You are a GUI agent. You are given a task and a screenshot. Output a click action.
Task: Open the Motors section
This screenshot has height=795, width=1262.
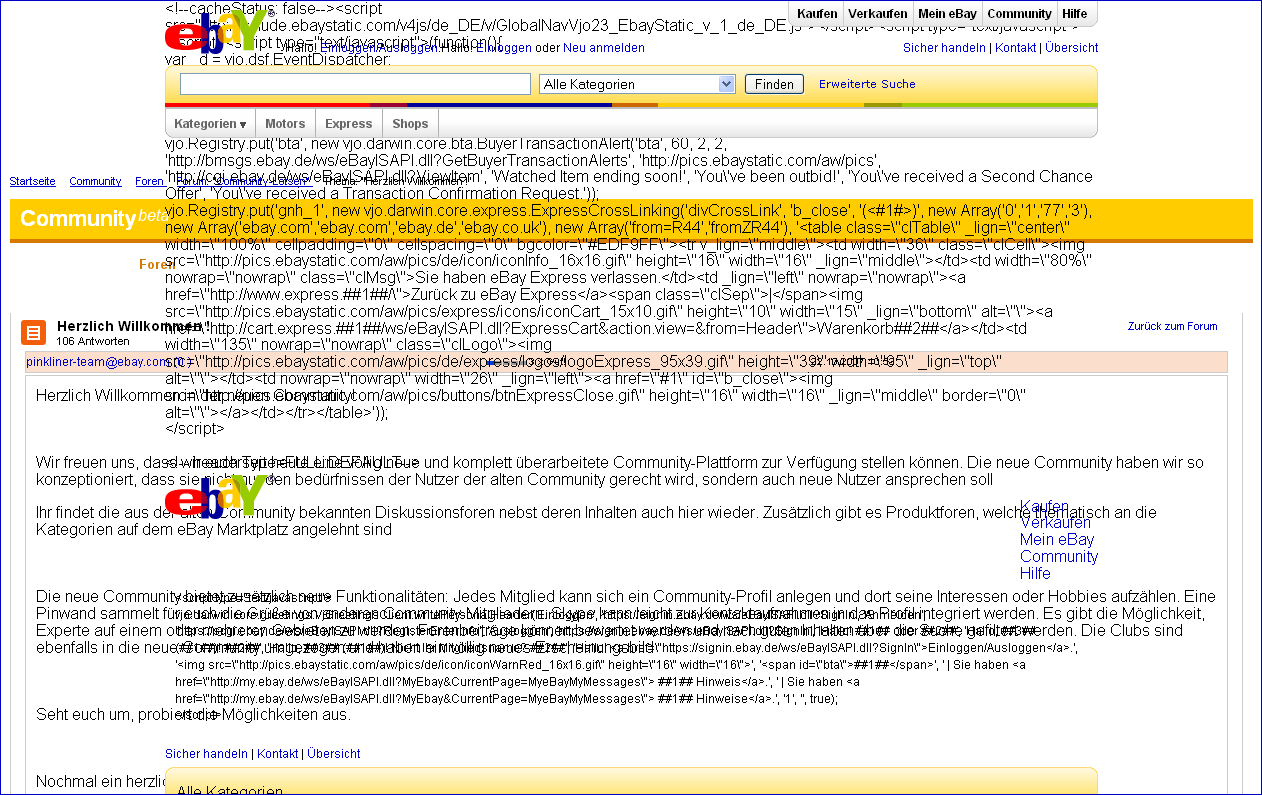pos(285,124)
